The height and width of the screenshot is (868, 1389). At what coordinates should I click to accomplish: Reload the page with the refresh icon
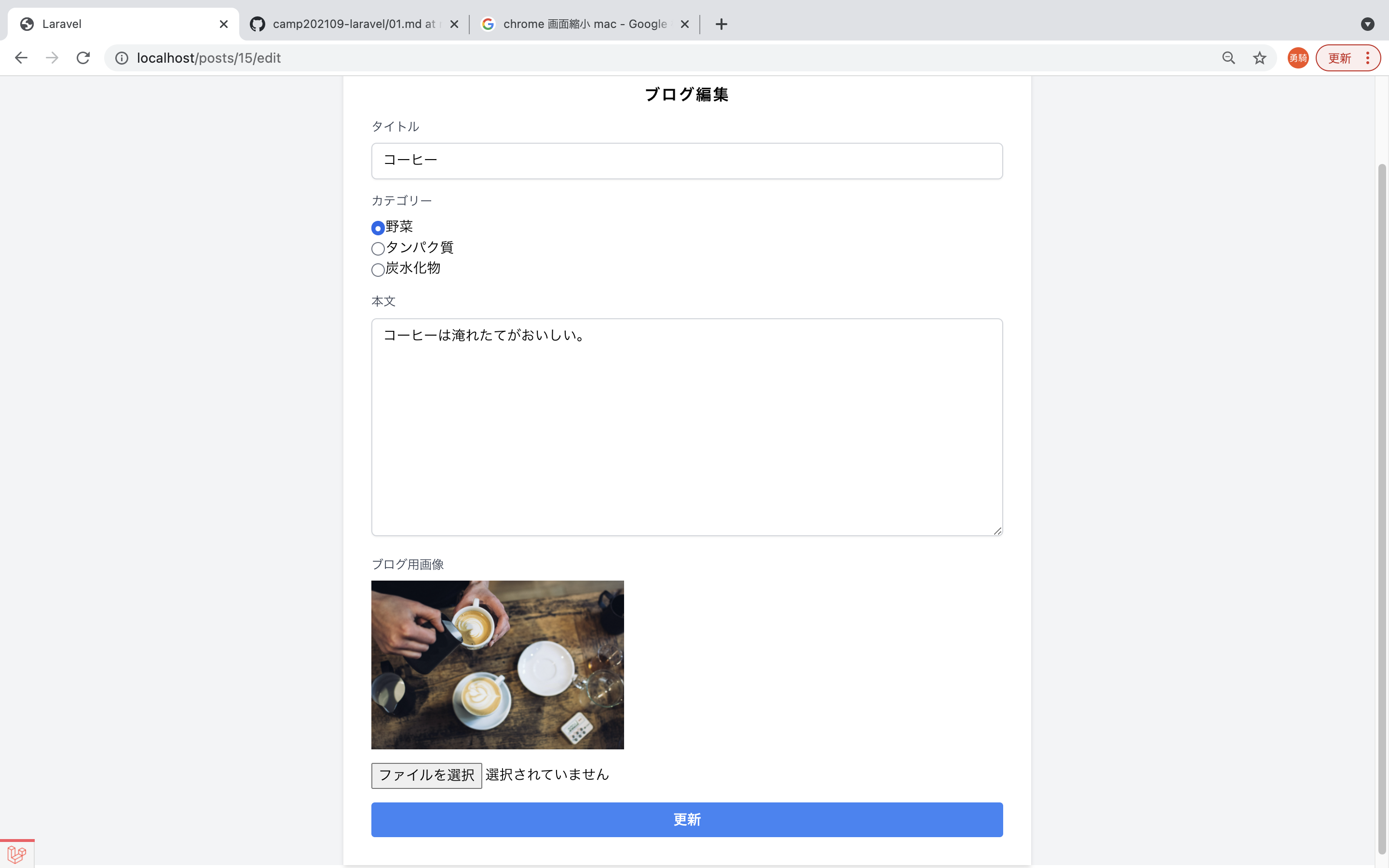[x=83, y=58]
